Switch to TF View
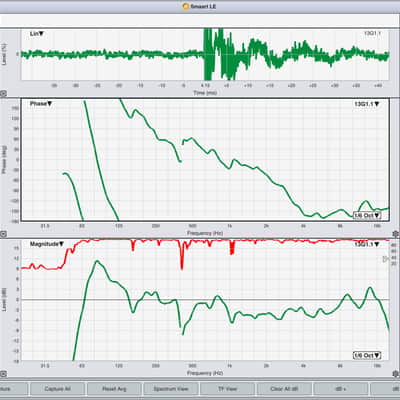 [227, 389]
